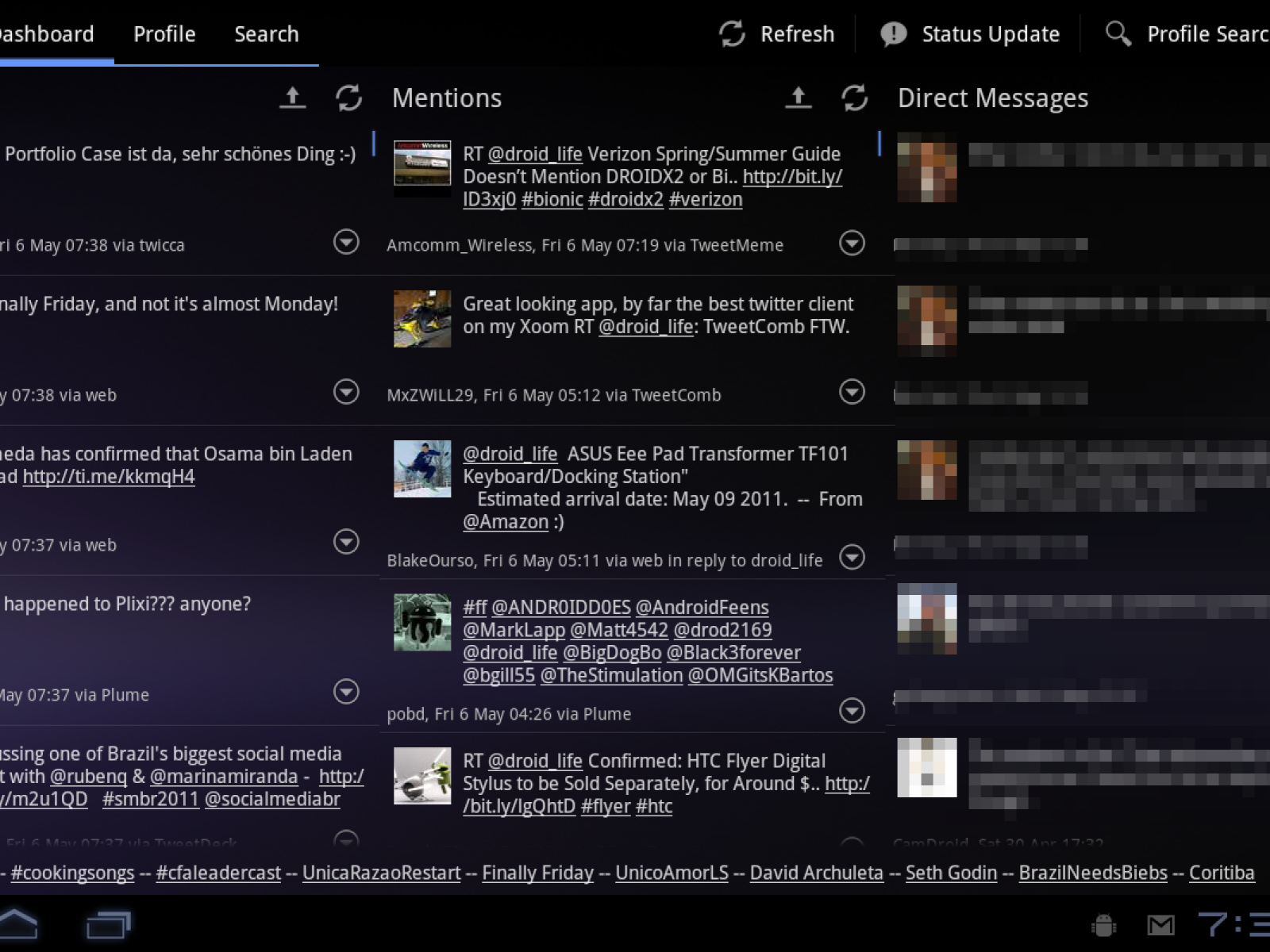Open the David Archuleta trend
The image size is (1270, 952).
(817, 873)
